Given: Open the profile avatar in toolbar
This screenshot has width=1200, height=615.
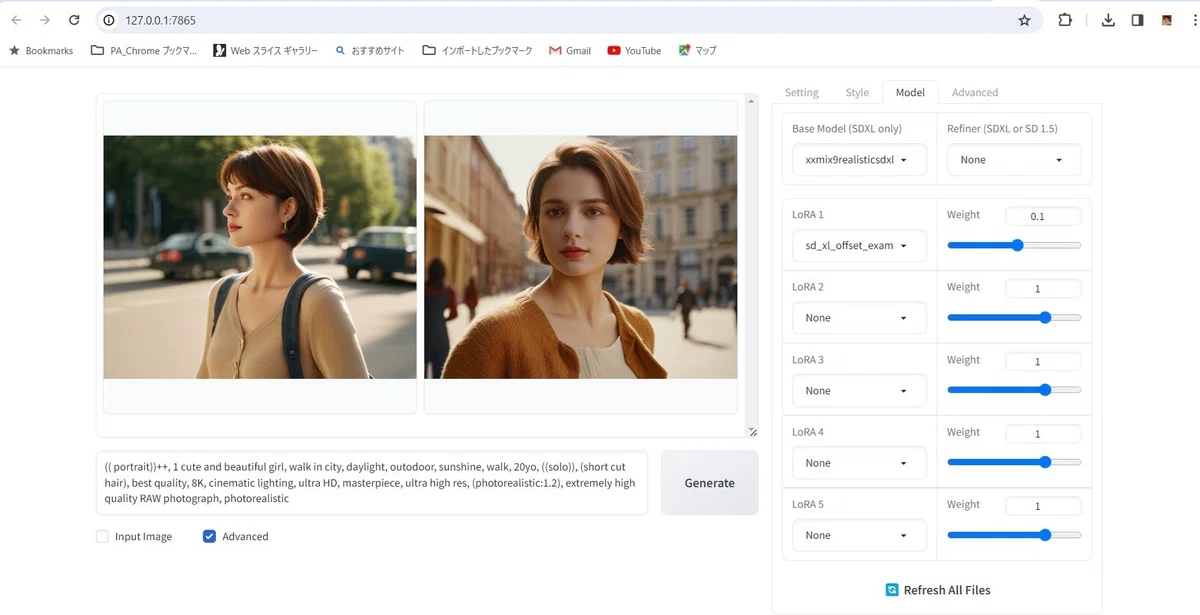Looking at the screenshot, I should click(x=1167, y=20).
